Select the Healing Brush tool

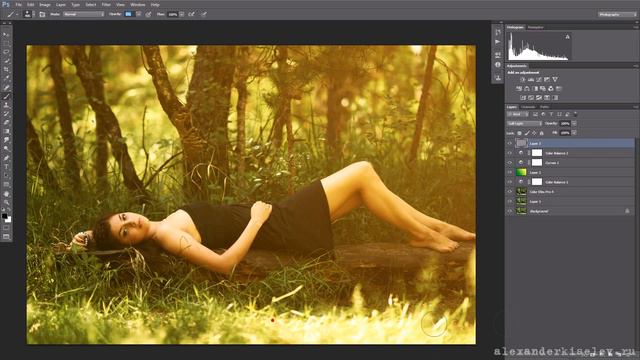pos(6,87)
